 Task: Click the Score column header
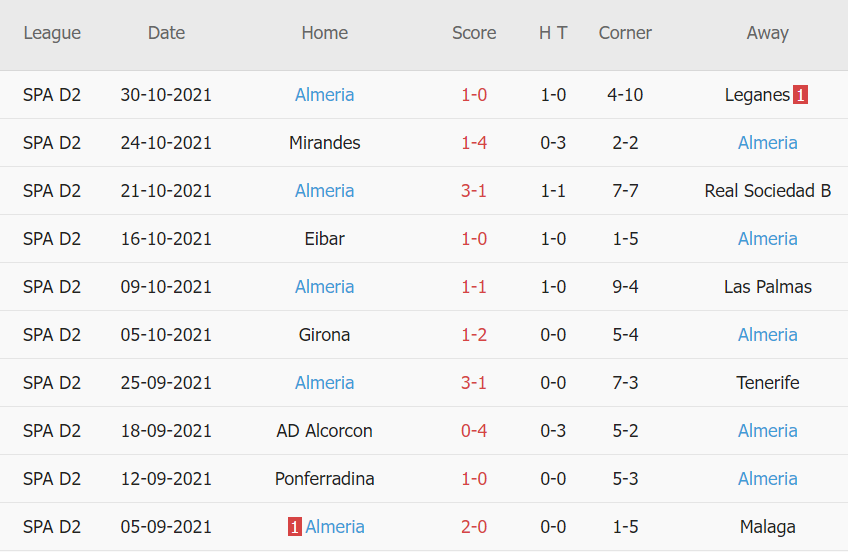tap(474, 33)
